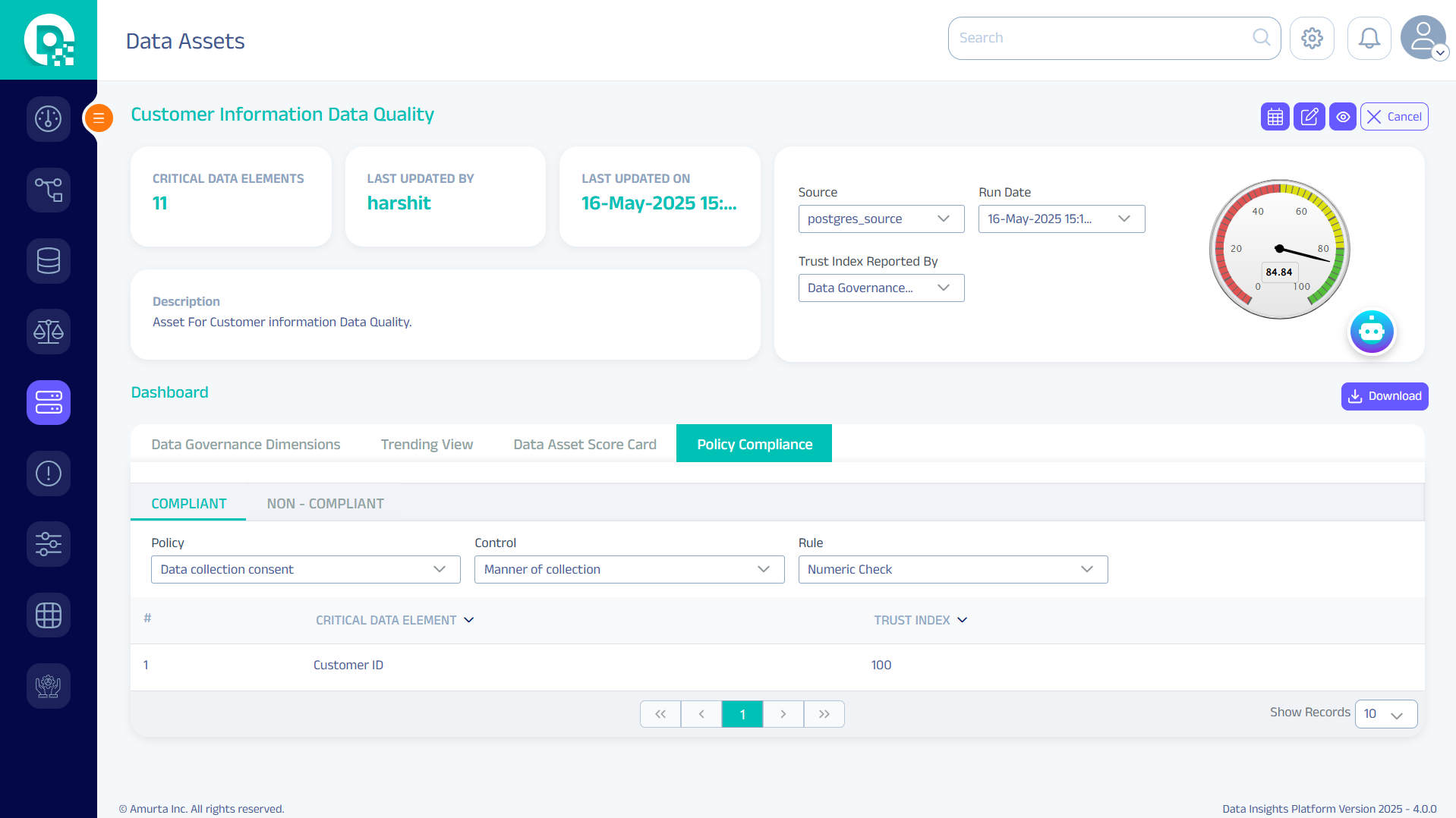Open the balance scales governance icon
The width and height of the screenshot is (1456, 818).
pos(49,332)
